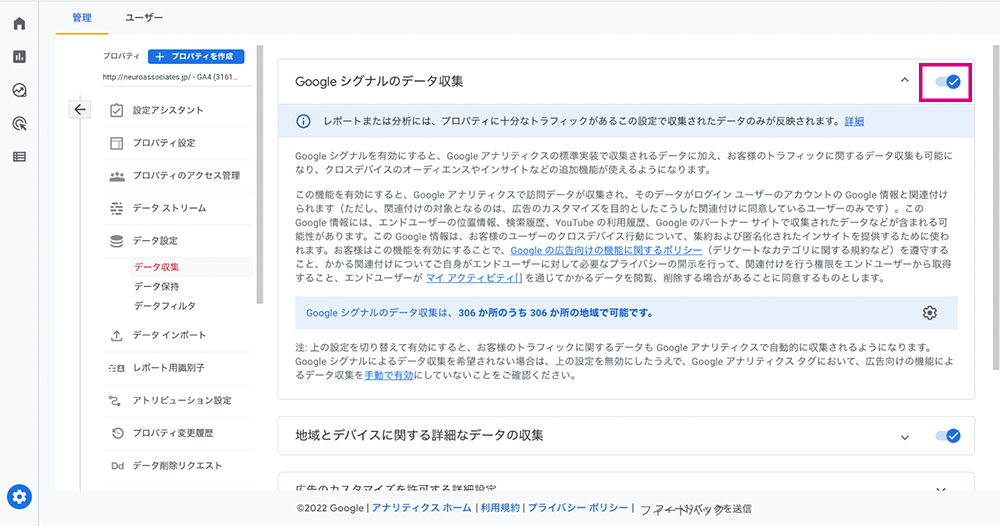1000x527 pixels.
Task: Click the アトリビューション設定 path icon
Action: pyautogui.click(x=115, y=401)
